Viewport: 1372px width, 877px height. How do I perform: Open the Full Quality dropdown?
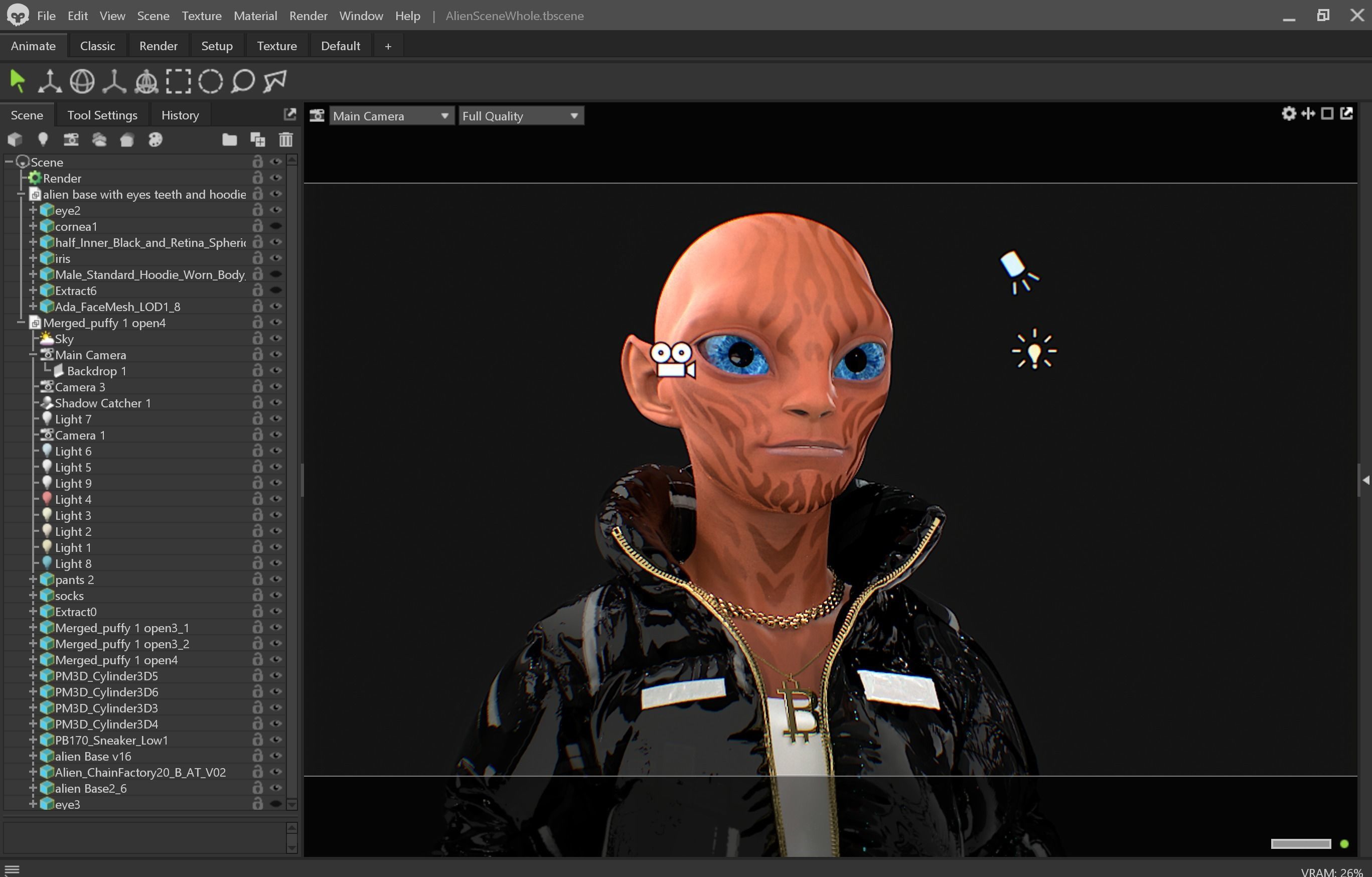click(x=521, y=116)
